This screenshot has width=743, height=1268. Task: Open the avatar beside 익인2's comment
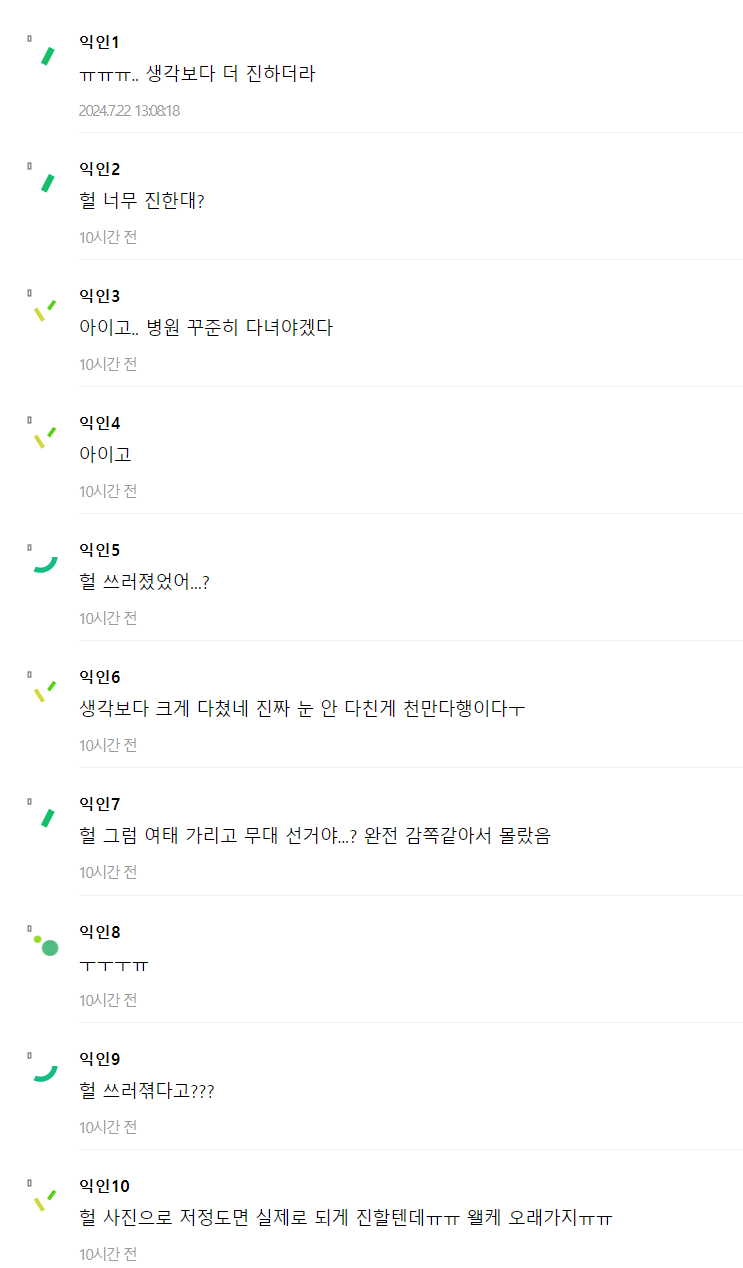[x=45, y=182]
